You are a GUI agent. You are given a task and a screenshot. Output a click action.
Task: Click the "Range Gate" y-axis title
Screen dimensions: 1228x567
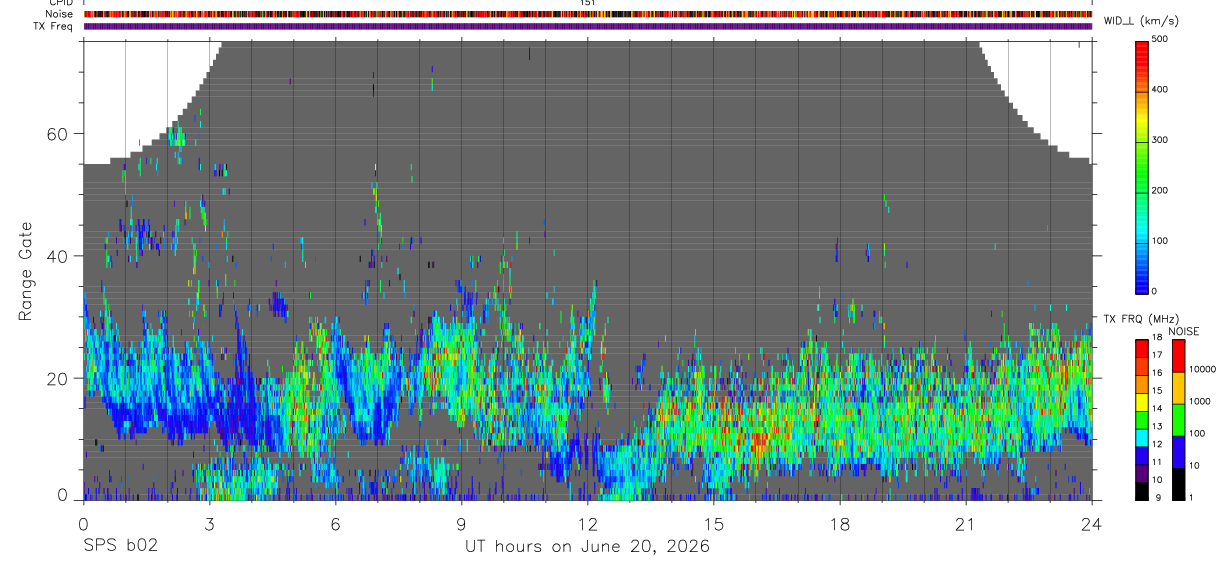25,272
